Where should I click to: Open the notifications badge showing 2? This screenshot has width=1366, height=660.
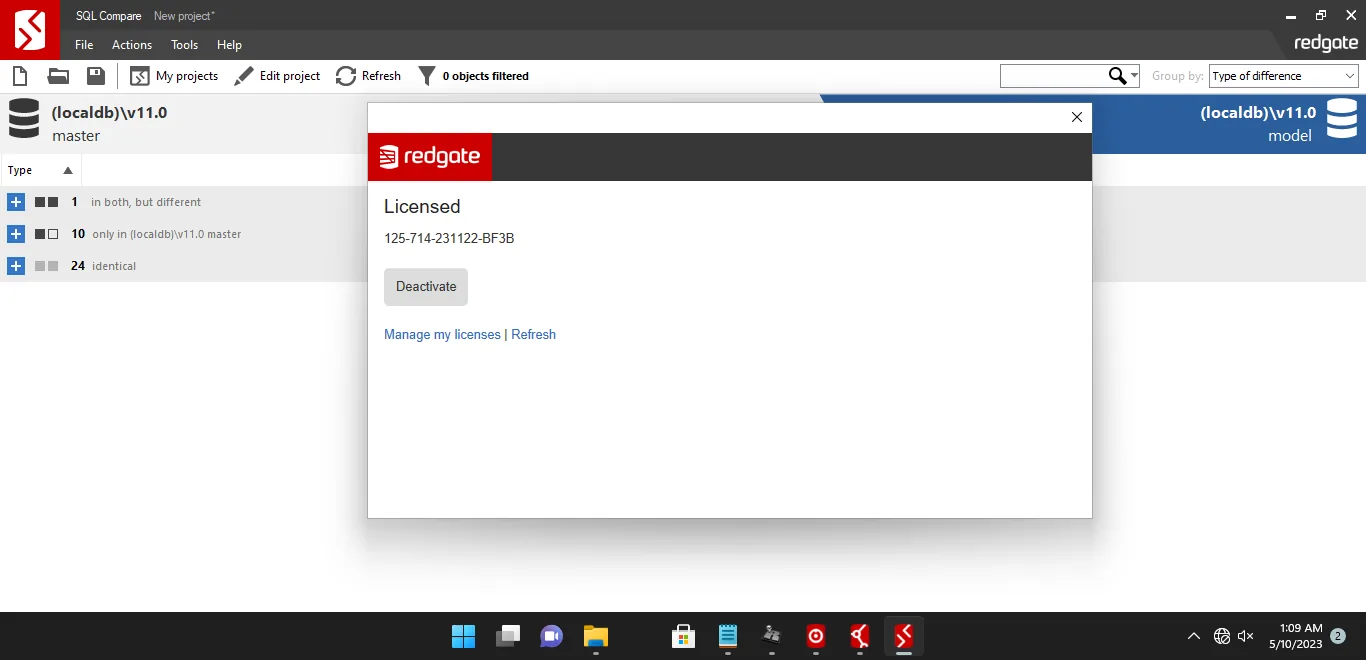click(x=1339, y=636)
